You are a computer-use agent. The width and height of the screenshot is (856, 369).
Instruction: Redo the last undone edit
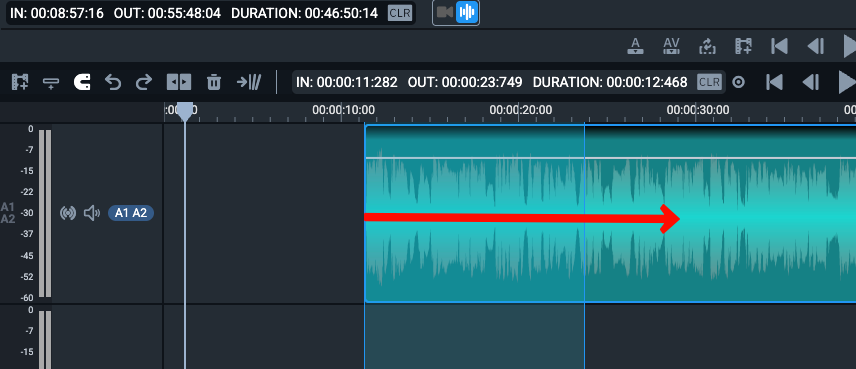(x=144, y=82)
